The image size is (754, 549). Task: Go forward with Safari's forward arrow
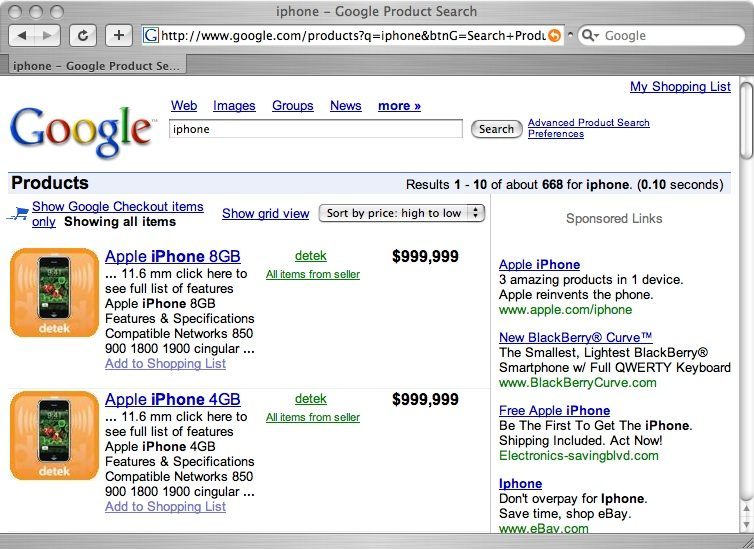[x=47, y=36]
